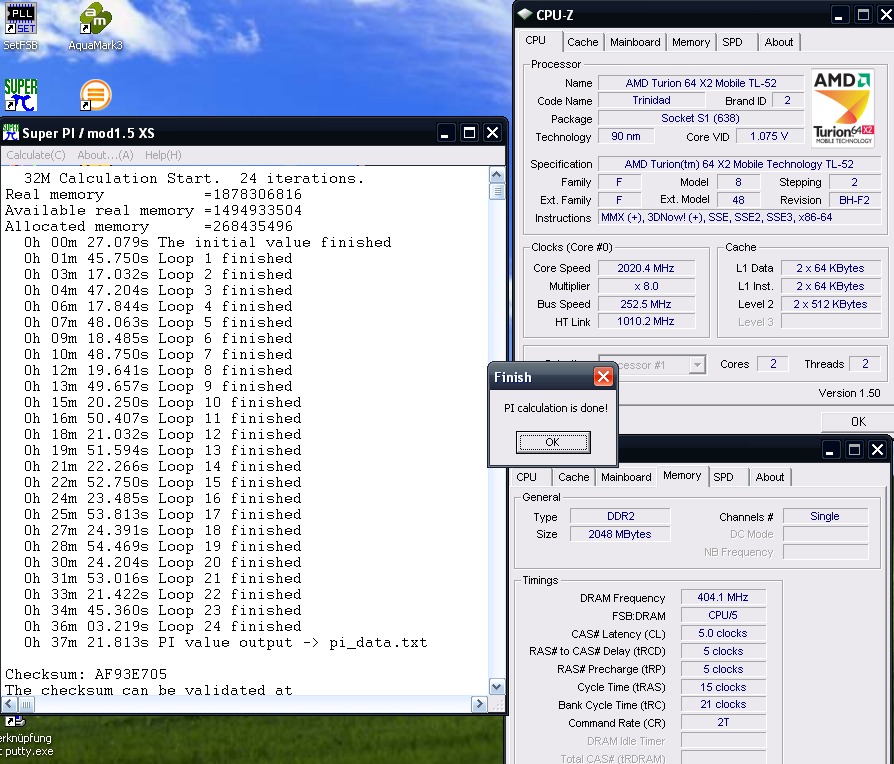Screen dimensions: 894x764
Task: Click the Super PI scroll up arrow
Action: [x=497, y=175]
